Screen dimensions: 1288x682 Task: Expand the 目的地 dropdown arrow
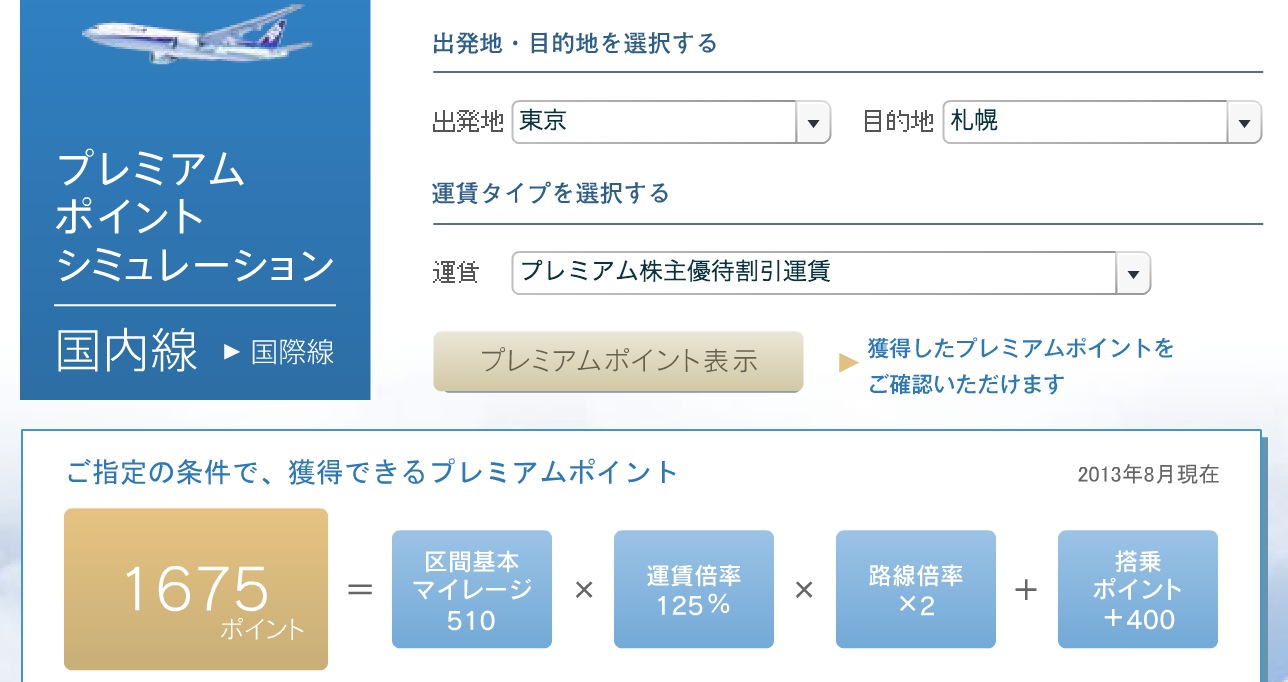tap(1243, 123)
